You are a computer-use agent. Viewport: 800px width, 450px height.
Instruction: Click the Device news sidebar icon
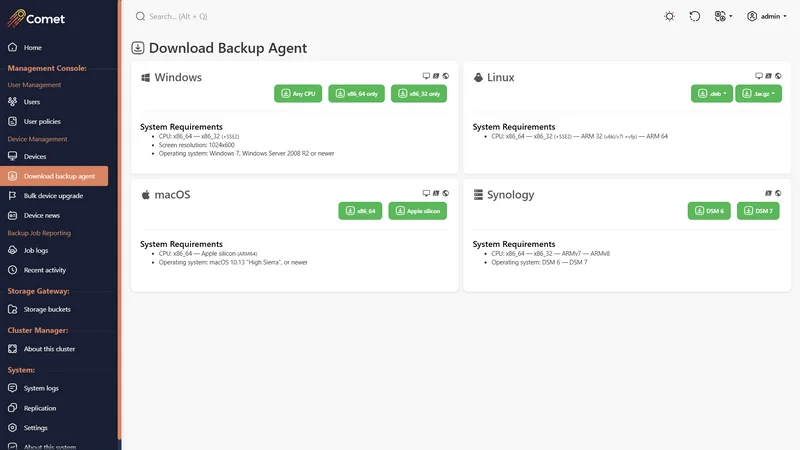coord(13,215)
